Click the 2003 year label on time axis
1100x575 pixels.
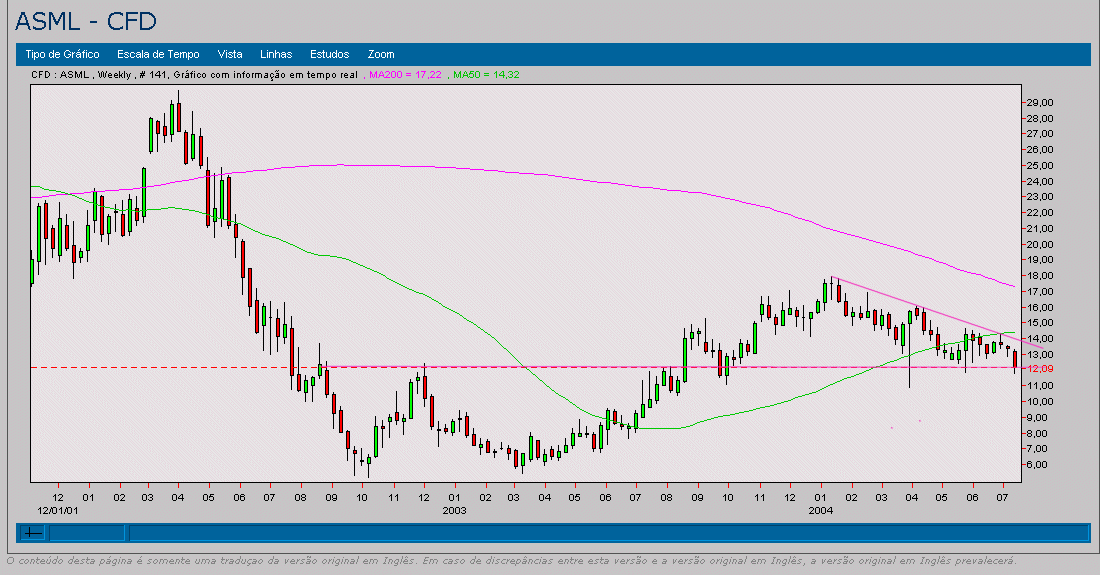[x=453, y=509]
